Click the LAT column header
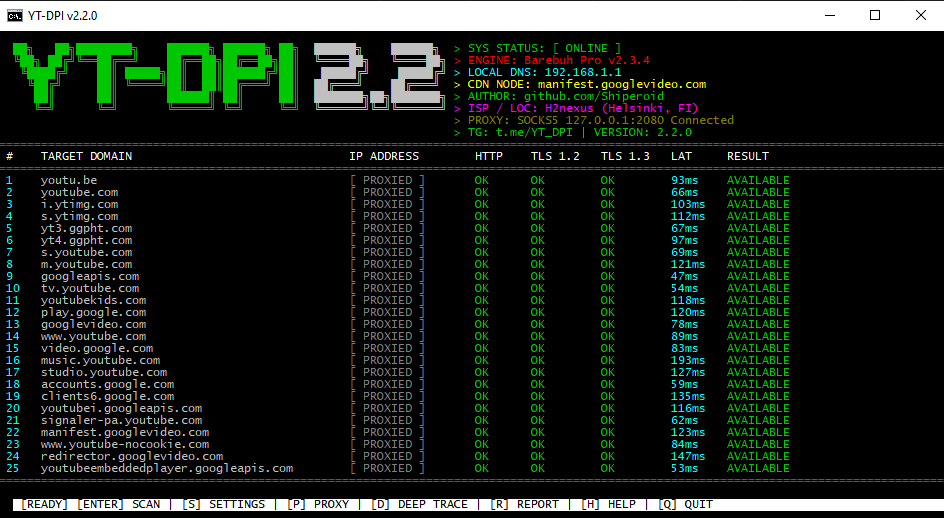This screenshot has height=518, width=944. tap(682, 156)
